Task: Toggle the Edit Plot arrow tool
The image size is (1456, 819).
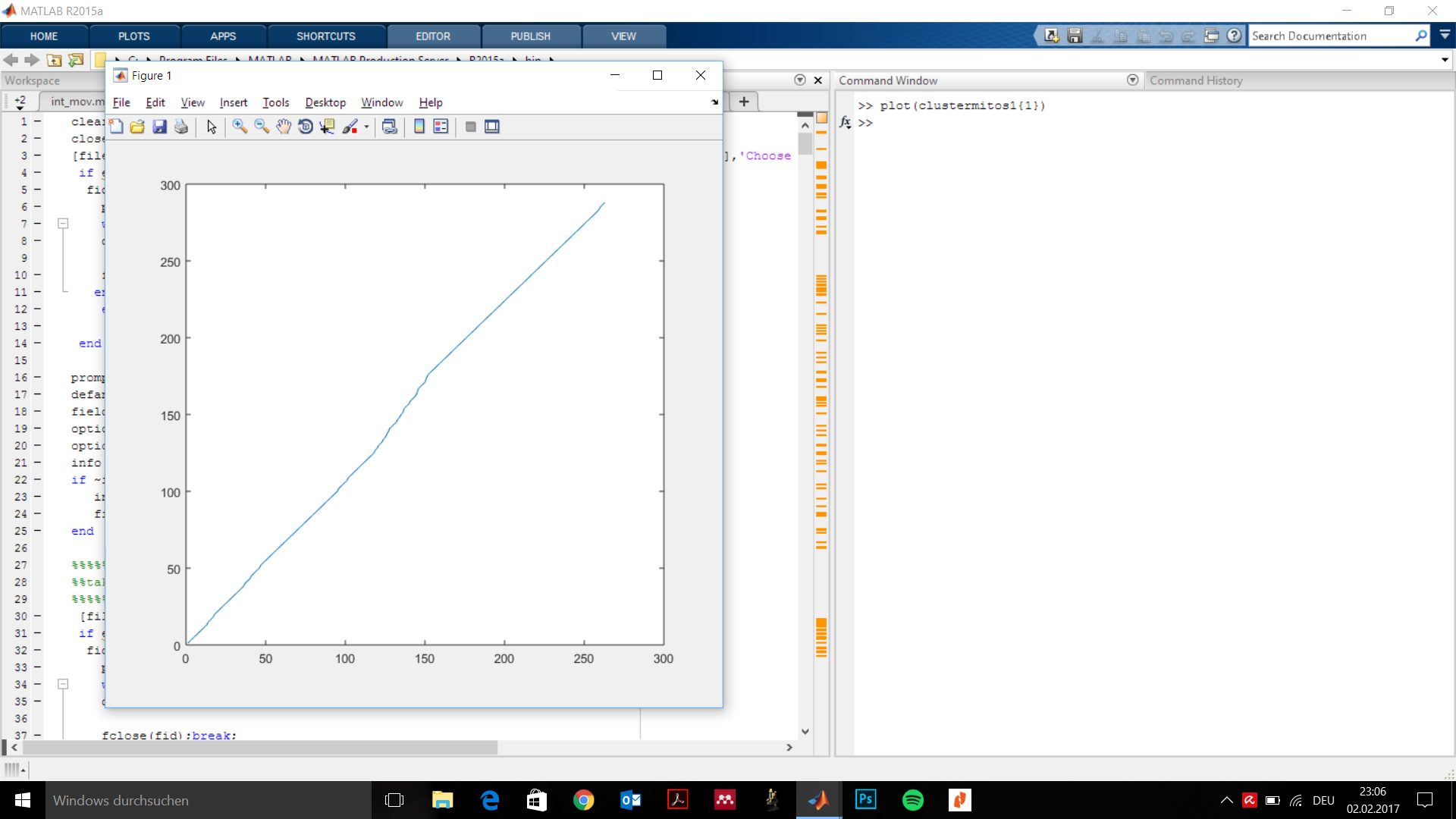Action: click(212, 127)
